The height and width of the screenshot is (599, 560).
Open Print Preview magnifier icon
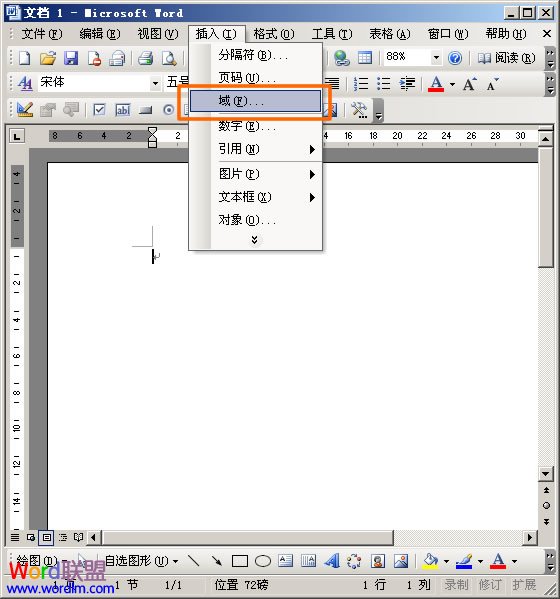click(169, 58)
